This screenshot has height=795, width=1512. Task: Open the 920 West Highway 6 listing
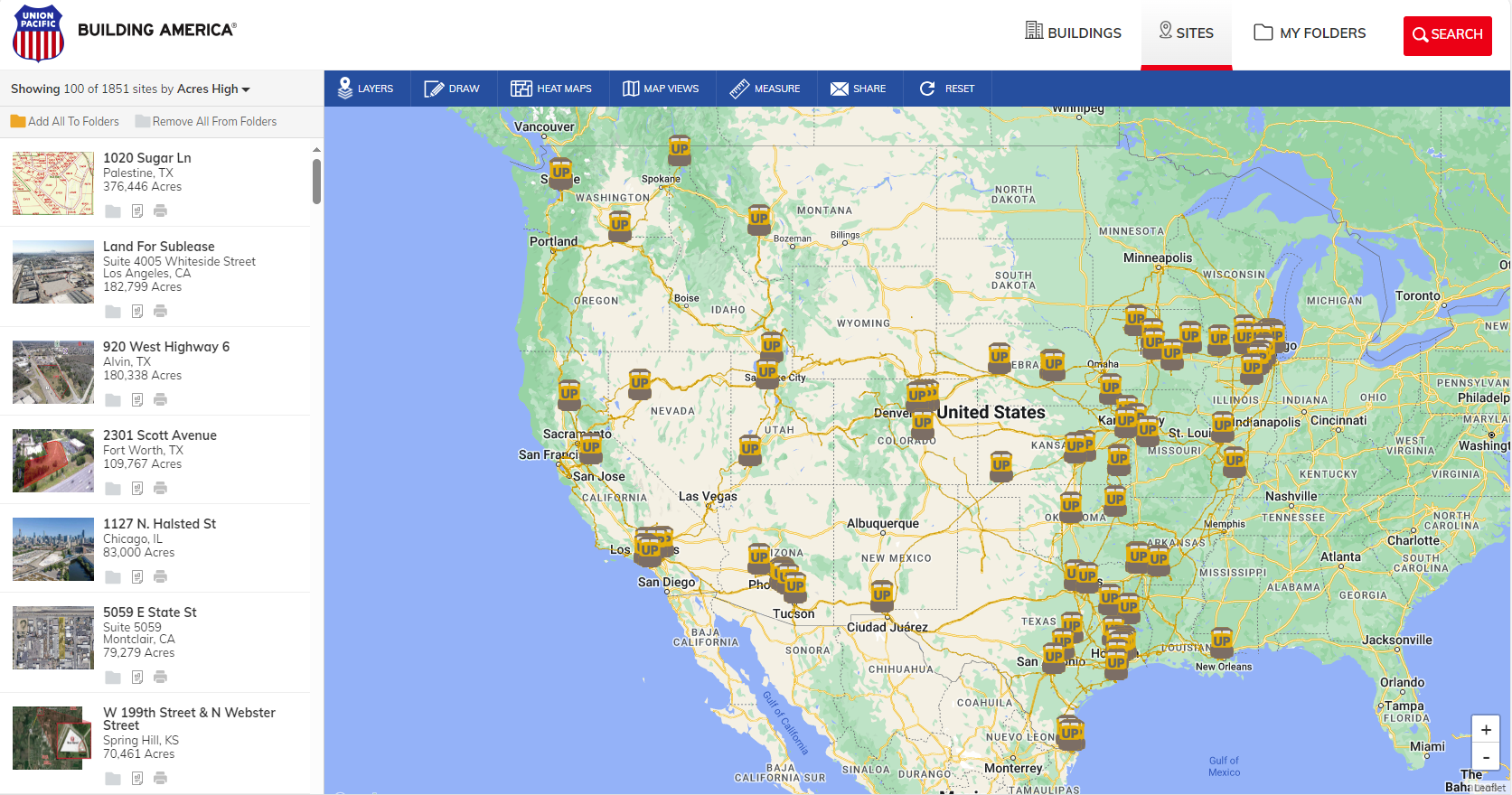(x=166, y=347)
